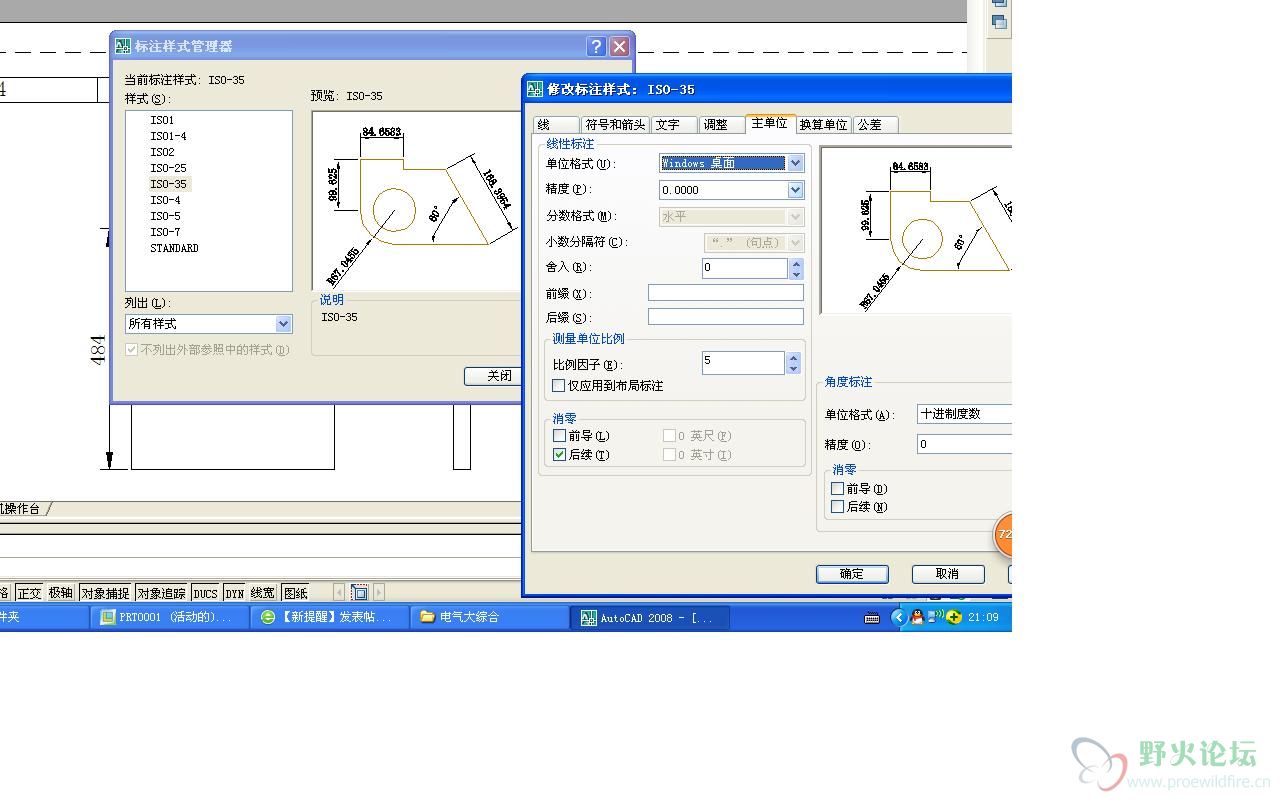
Task: Click the AutoCAD icon in 修改标注样式 title bar
Action: click(535, 89)
